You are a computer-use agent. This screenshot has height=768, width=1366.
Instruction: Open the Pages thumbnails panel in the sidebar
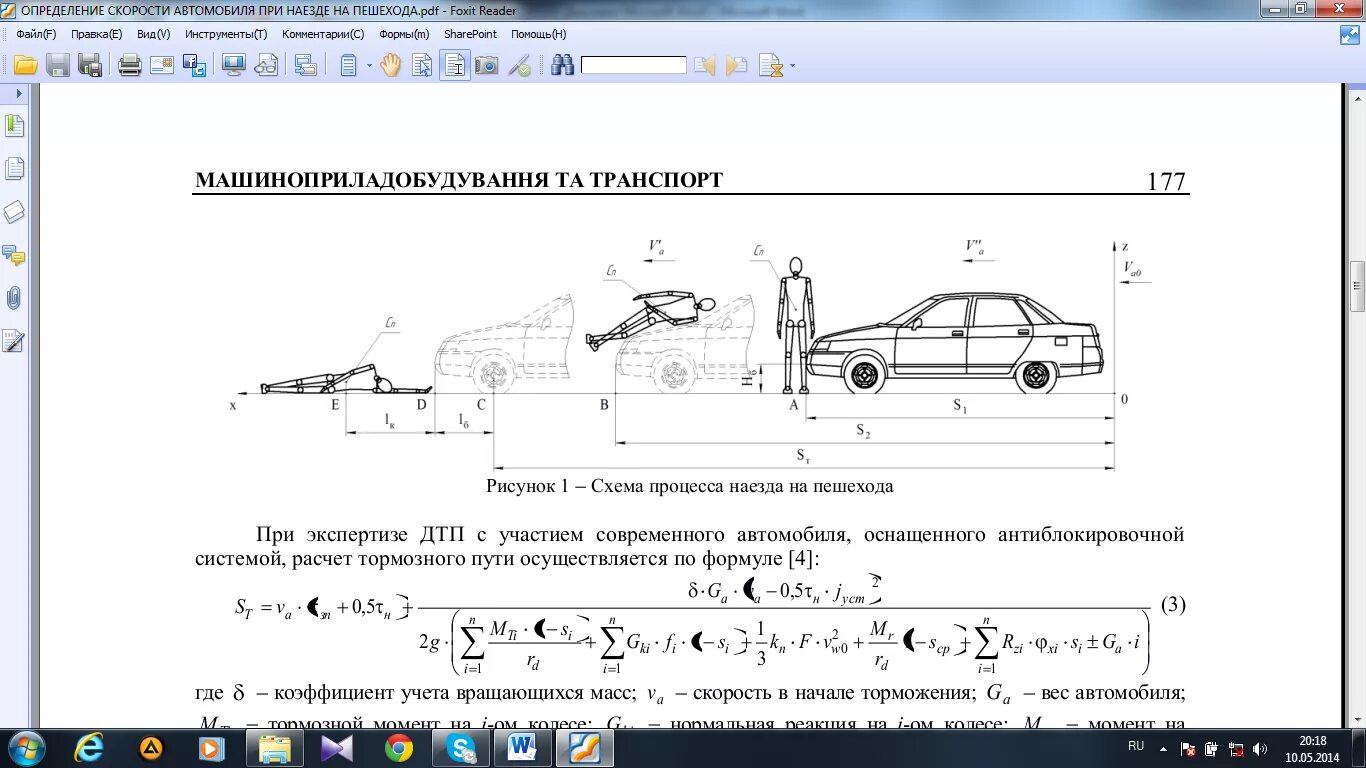[15, 169]
